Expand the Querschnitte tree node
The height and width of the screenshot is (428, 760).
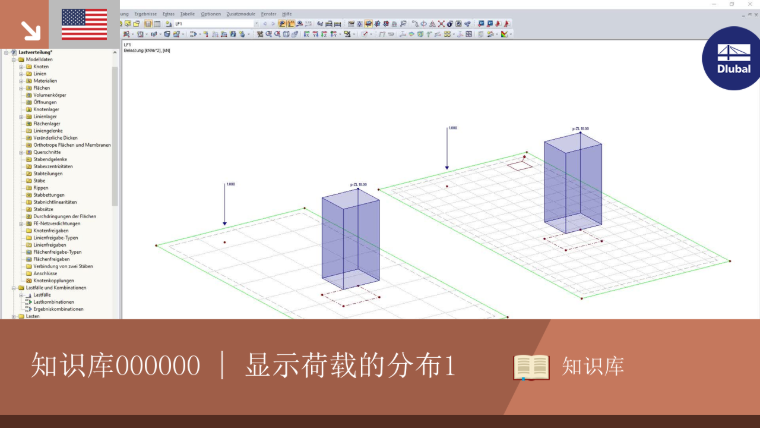click(x=21, y=152)
